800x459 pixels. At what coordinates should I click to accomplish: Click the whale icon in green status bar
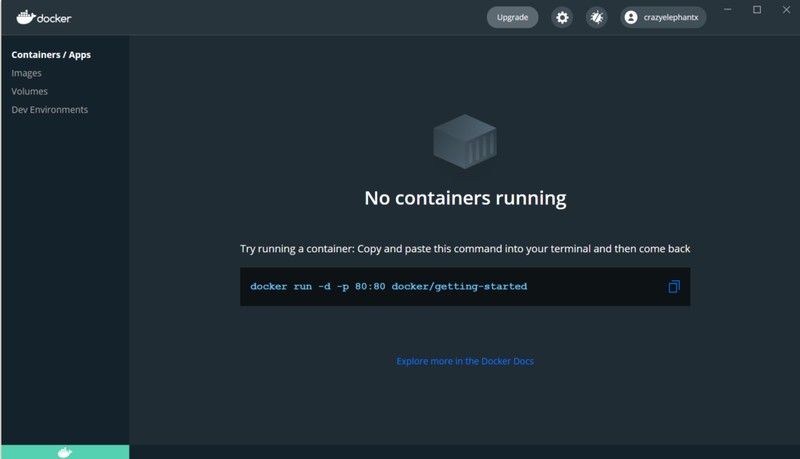65,452
